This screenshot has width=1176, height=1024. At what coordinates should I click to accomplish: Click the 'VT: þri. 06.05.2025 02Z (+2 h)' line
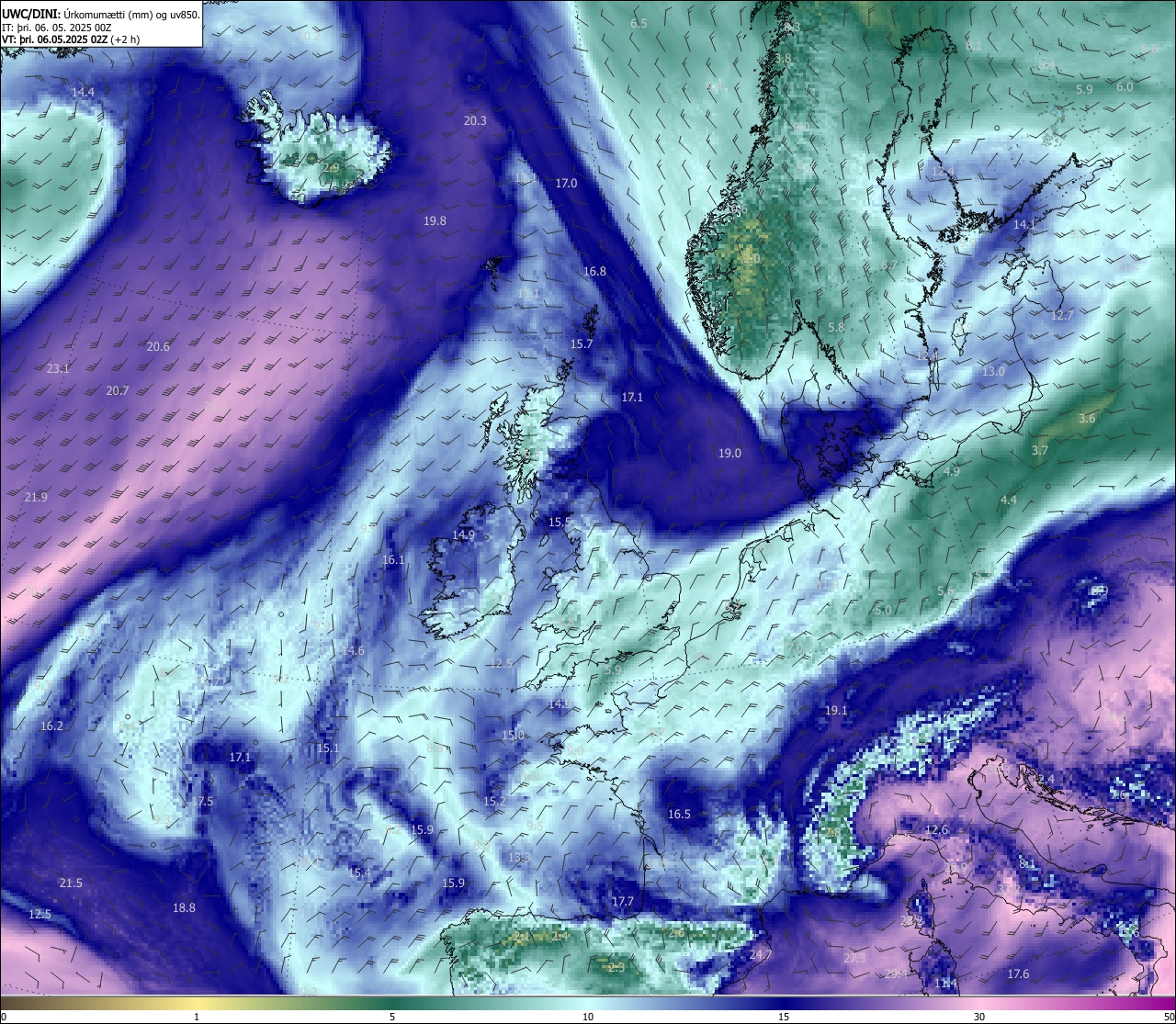coord(71,39)
